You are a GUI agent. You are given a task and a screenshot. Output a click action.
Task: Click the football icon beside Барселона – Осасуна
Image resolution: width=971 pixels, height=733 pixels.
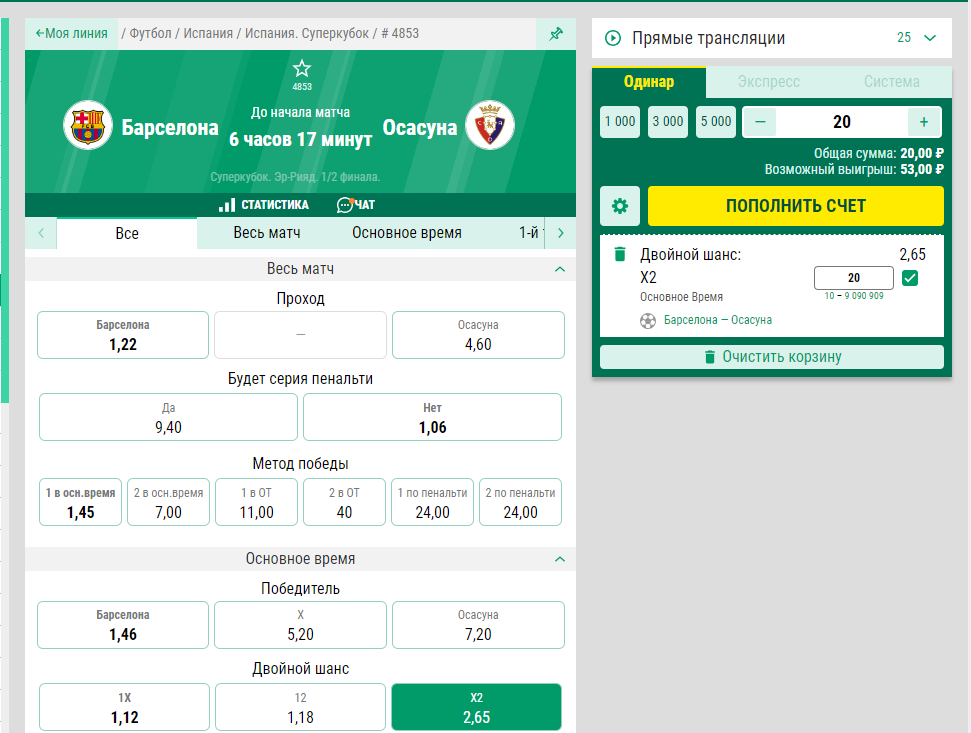(648, 321)
